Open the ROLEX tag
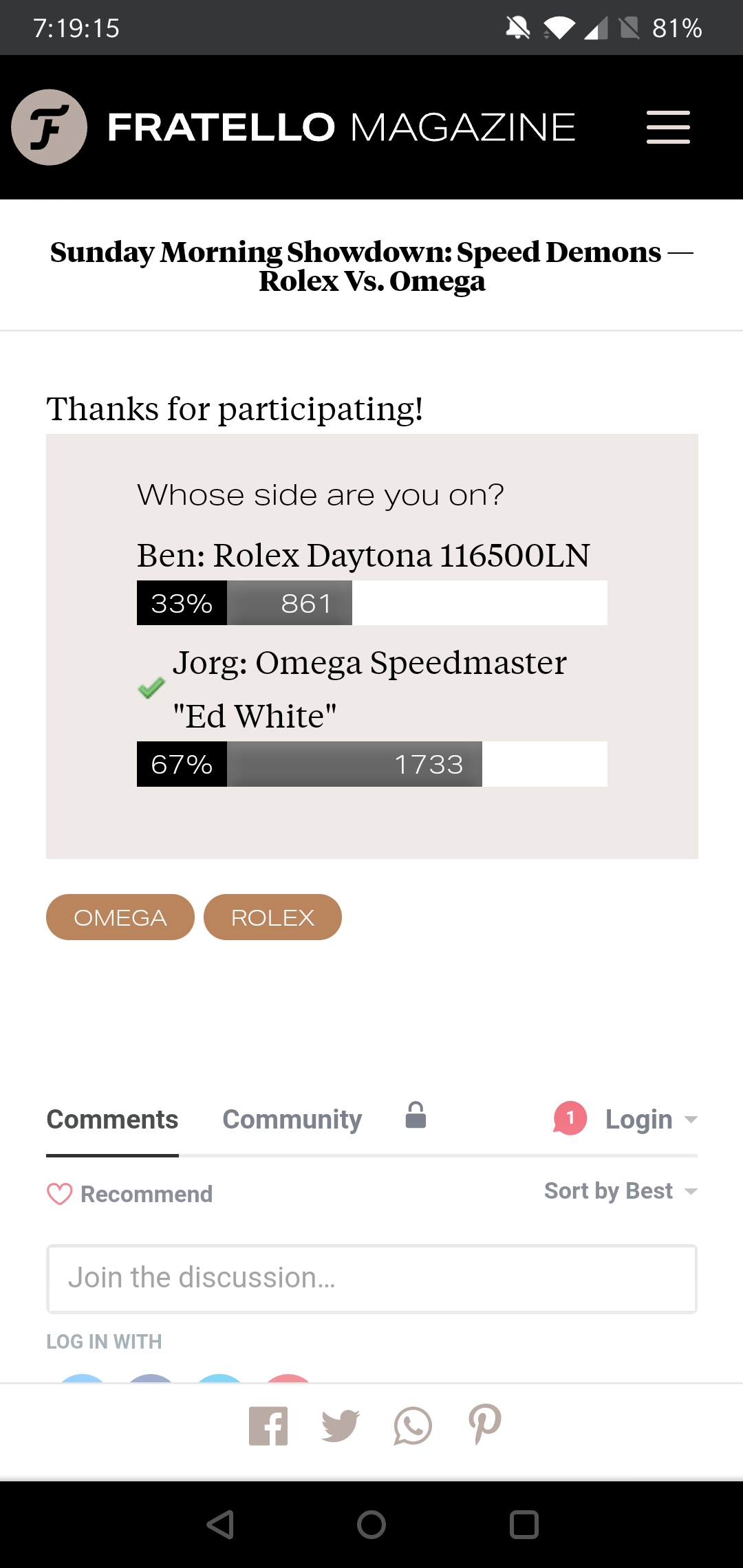 coord(272,917)
